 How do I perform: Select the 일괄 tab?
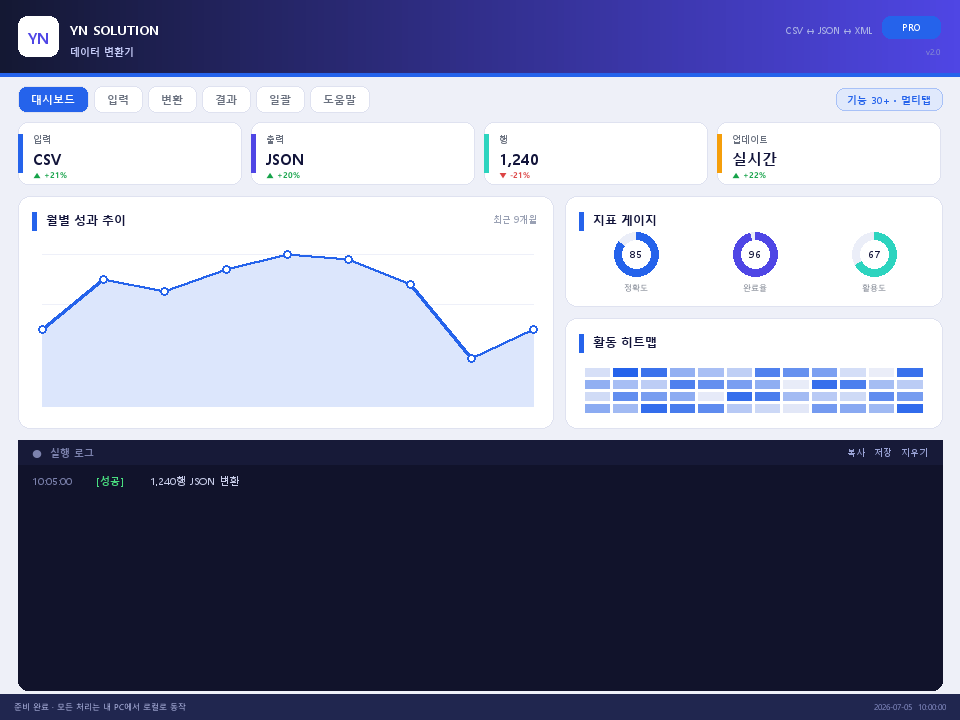[x=280, y=99]
